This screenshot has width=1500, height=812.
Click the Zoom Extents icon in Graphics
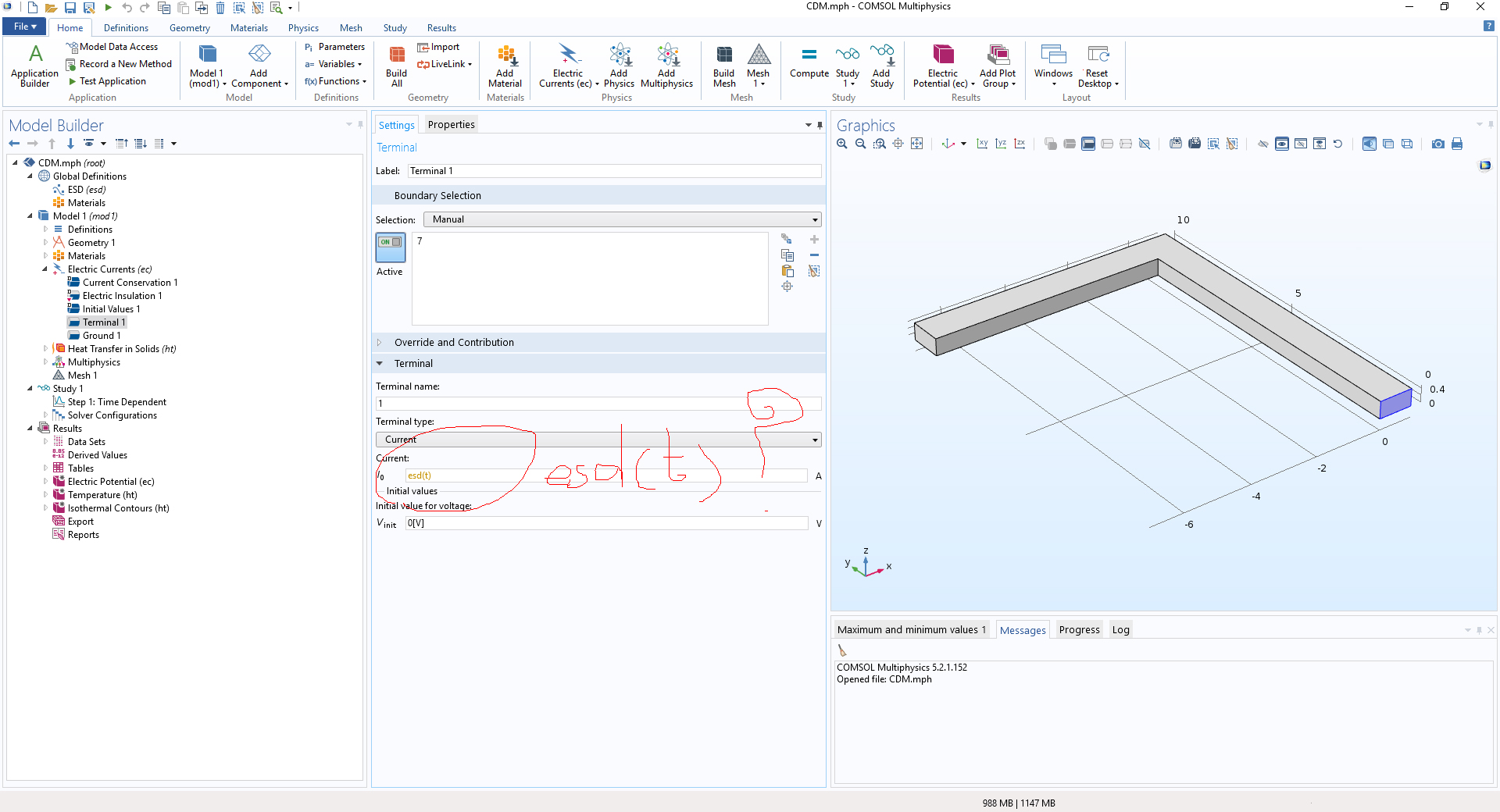(916, 144)
